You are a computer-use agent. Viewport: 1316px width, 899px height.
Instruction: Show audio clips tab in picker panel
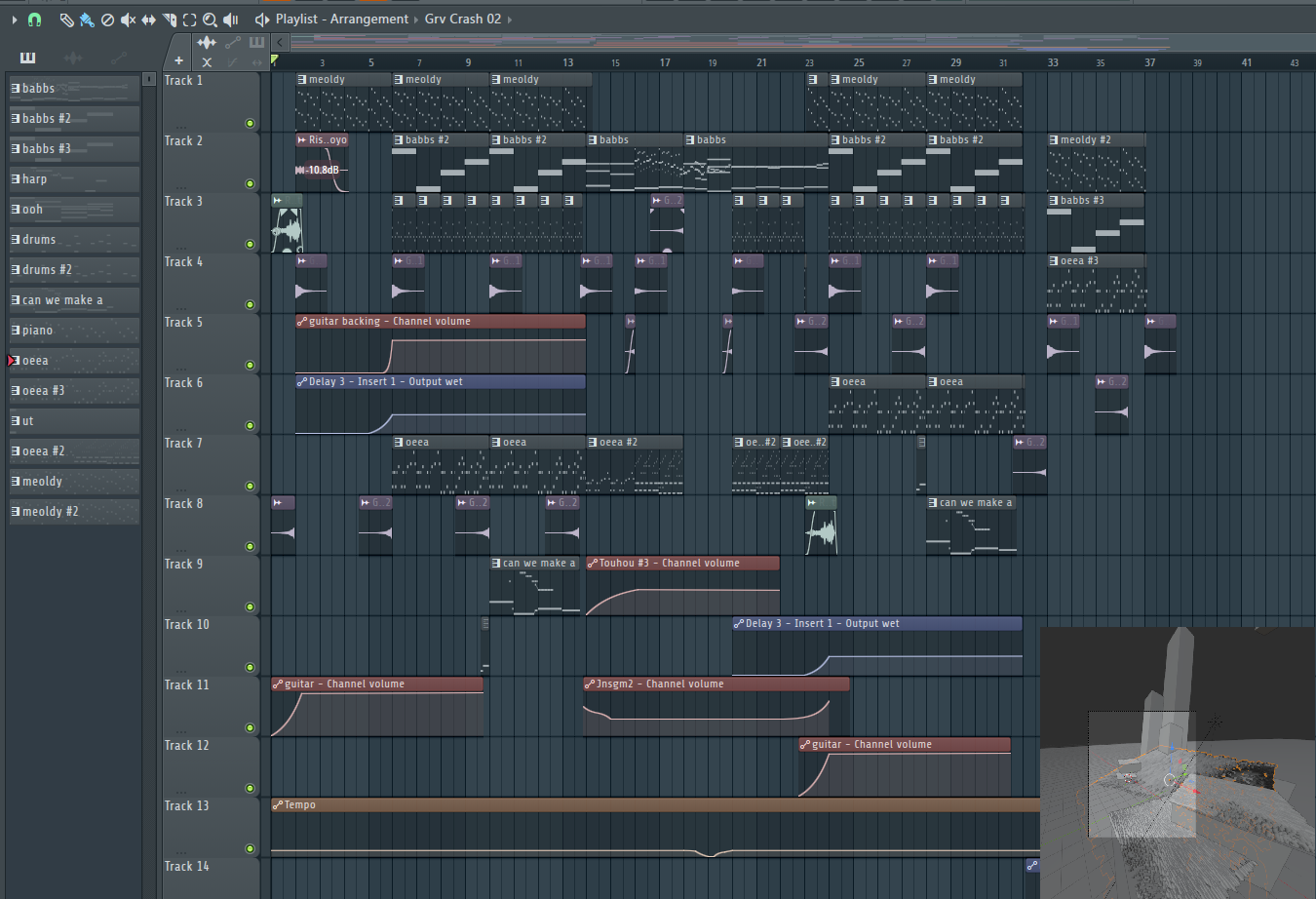point(73,58)
